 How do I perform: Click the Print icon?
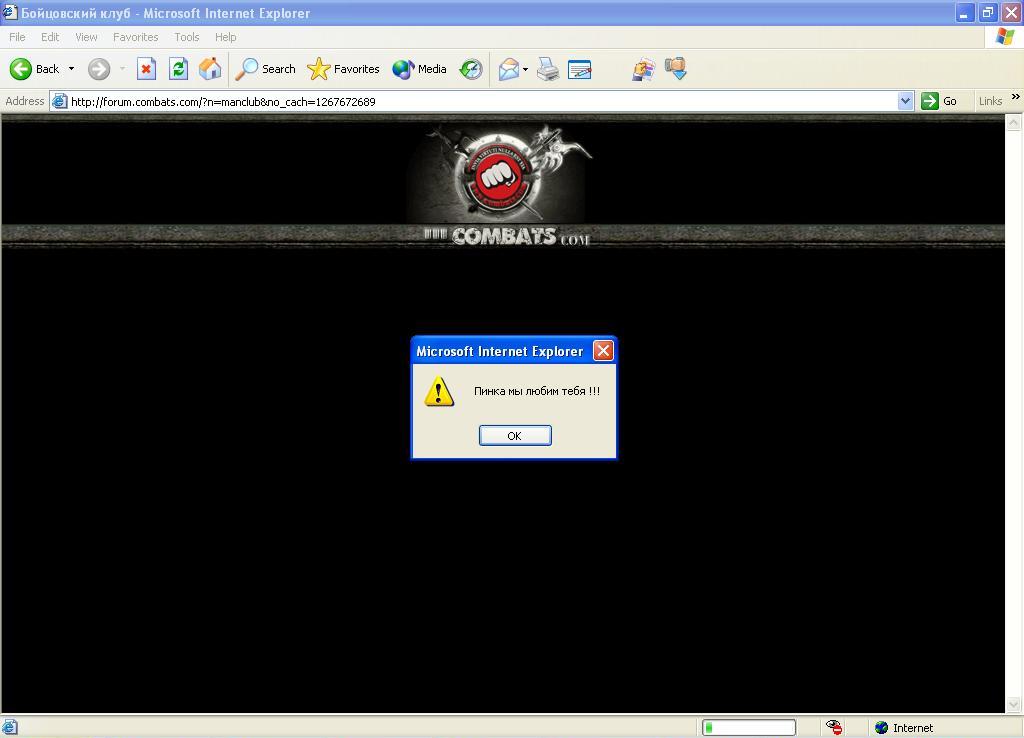(548, 69)
